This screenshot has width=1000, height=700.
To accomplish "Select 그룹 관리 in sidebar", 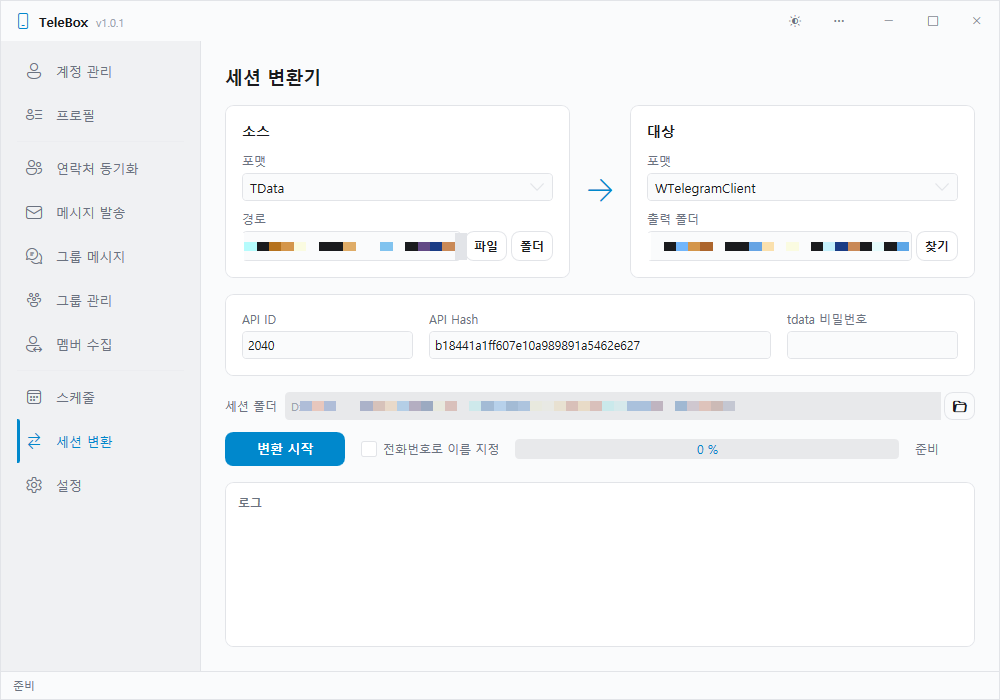I will pyautogui.click(x=101, y=300).
